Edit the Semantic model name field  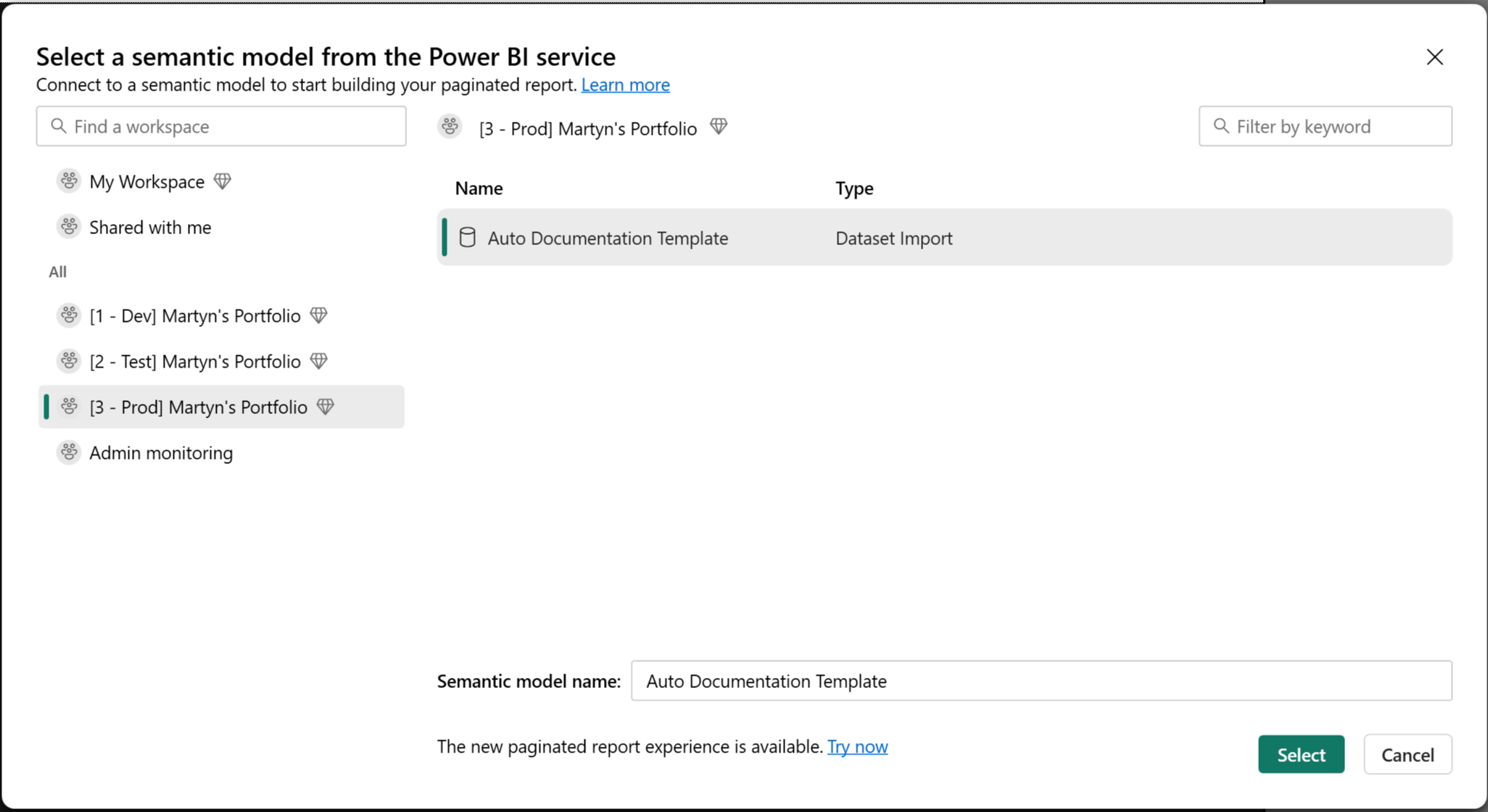click(1041, 681)
